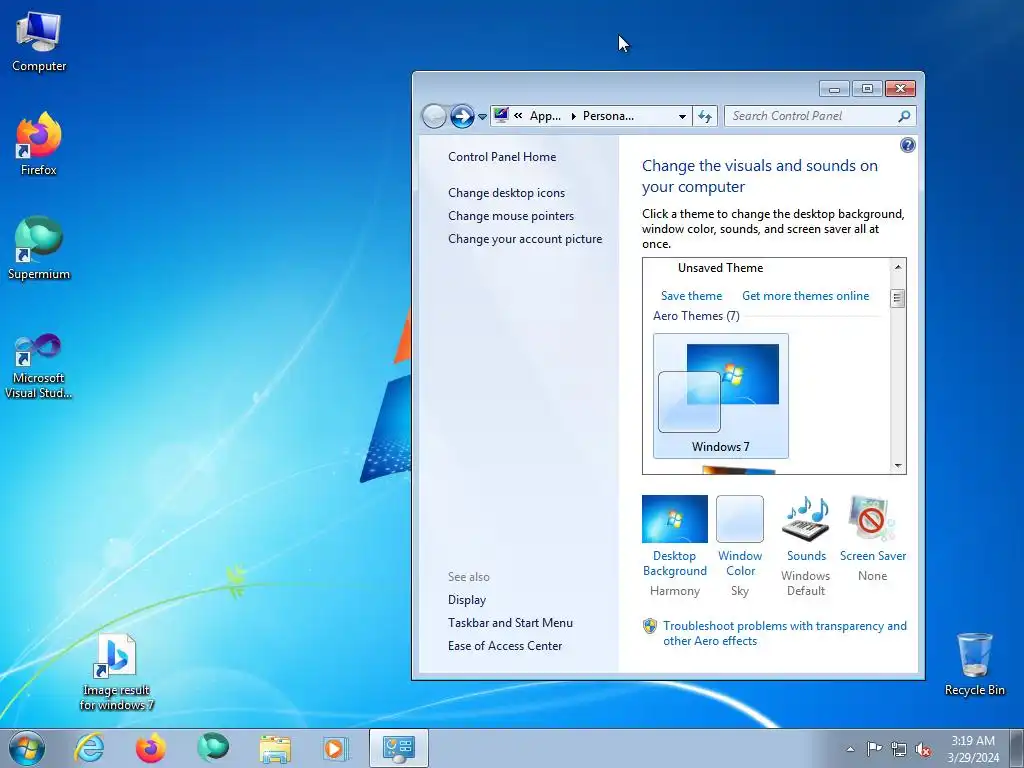The width and height of the screenshot is (1024, 768).
Task: Click the theme list scroll down arrow
Action: pyautogui.click(x=898, y=466)
